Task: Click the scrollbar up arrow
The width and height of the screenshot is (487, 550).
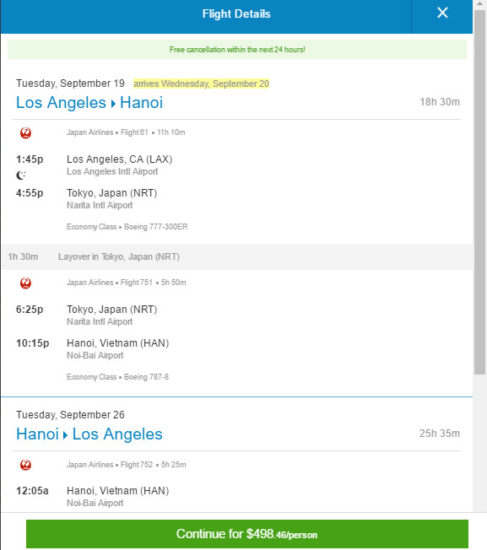Action: (480, 4)
